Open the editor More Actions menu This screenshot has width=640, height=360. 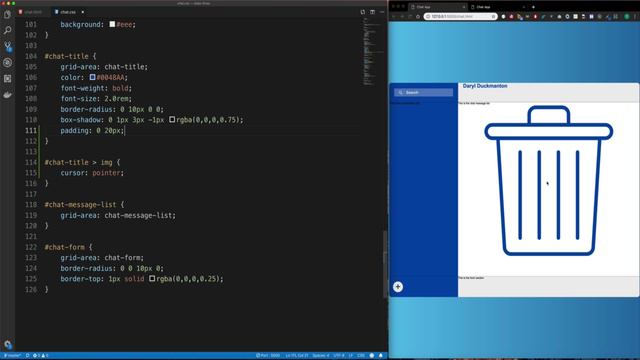point(382,12)
